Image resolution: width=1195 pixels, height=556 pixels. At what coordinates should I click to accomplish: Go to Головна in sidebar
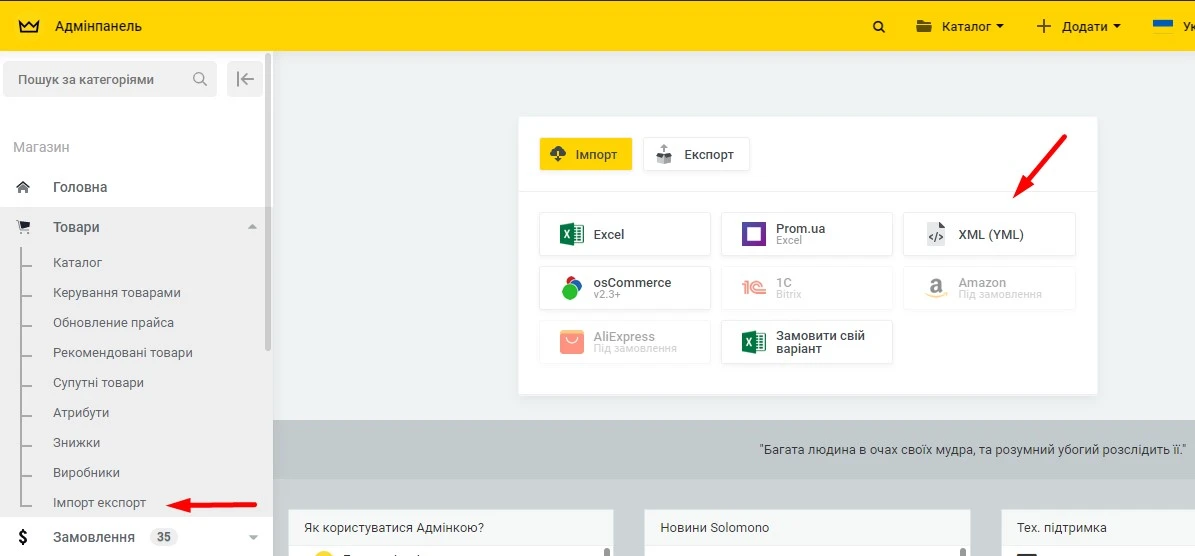click(80, 187)
